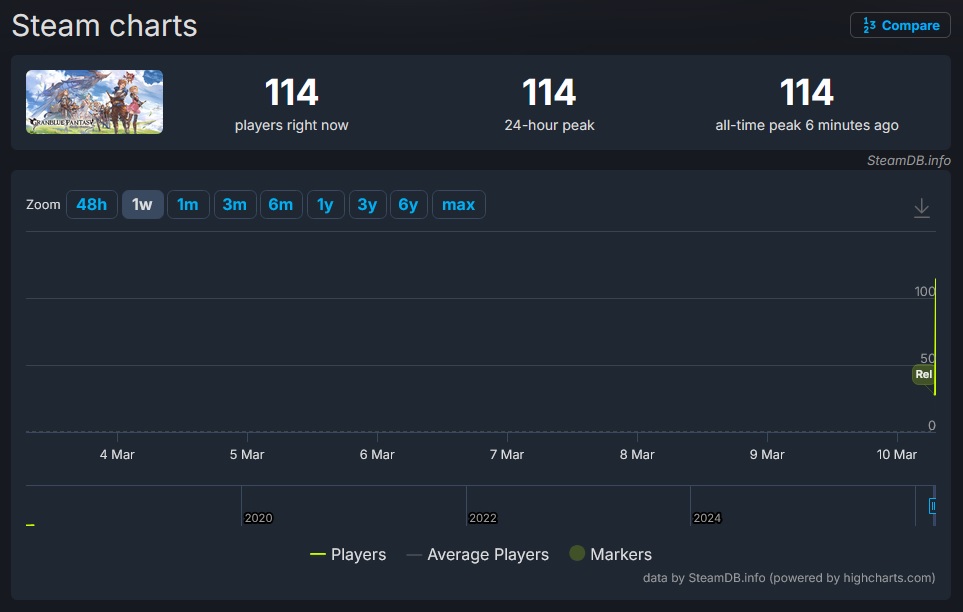Image resolution: width=963 pixels, height=612 pixels.
Task: Switch zoom to 3m
Action: (235, 205)
